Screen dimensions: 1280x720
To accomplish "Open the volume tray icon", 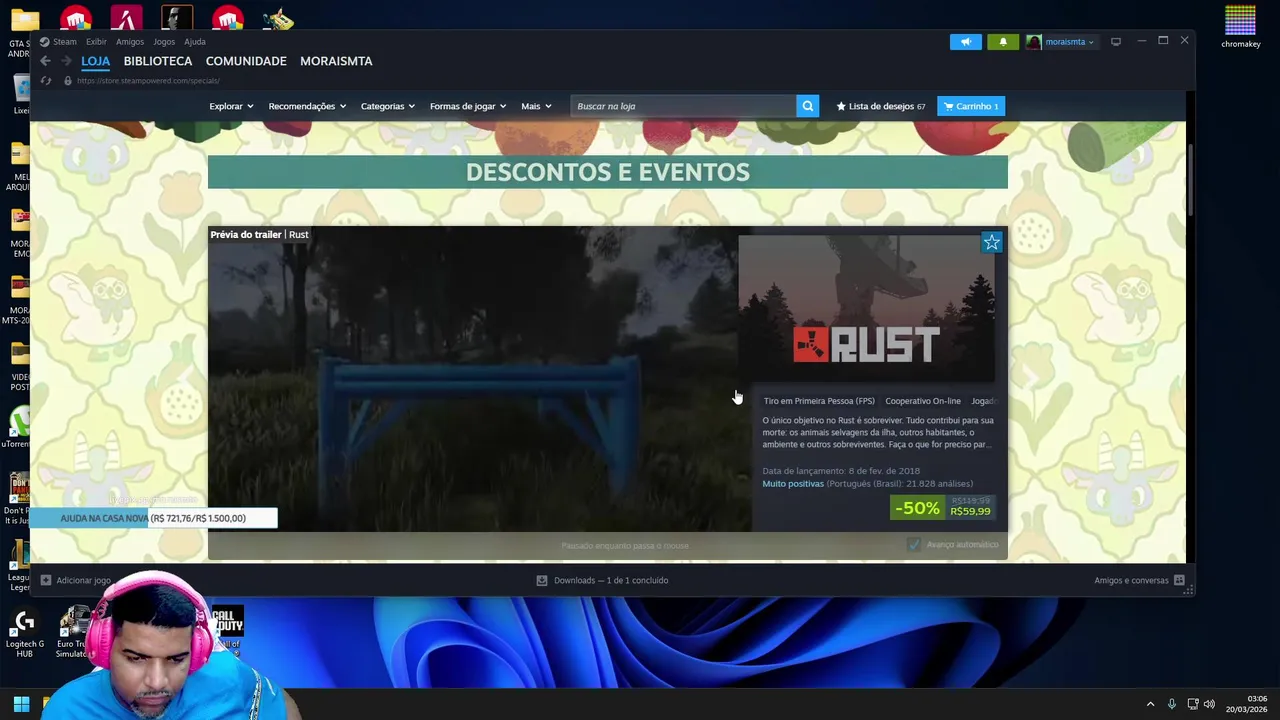I will [1209, 704].
